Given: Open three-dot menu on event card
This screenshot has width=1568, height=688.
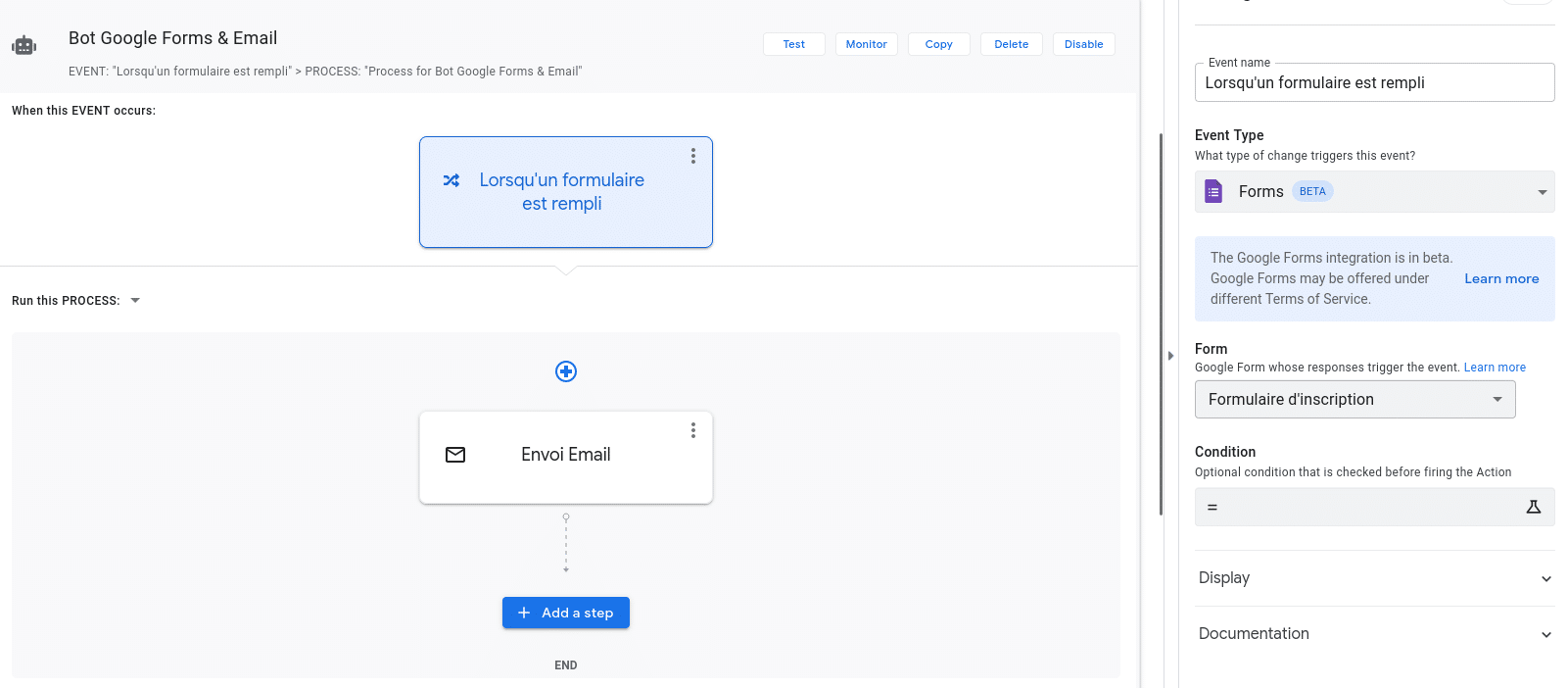Looking at the screenshot, I should pos(693,156).
